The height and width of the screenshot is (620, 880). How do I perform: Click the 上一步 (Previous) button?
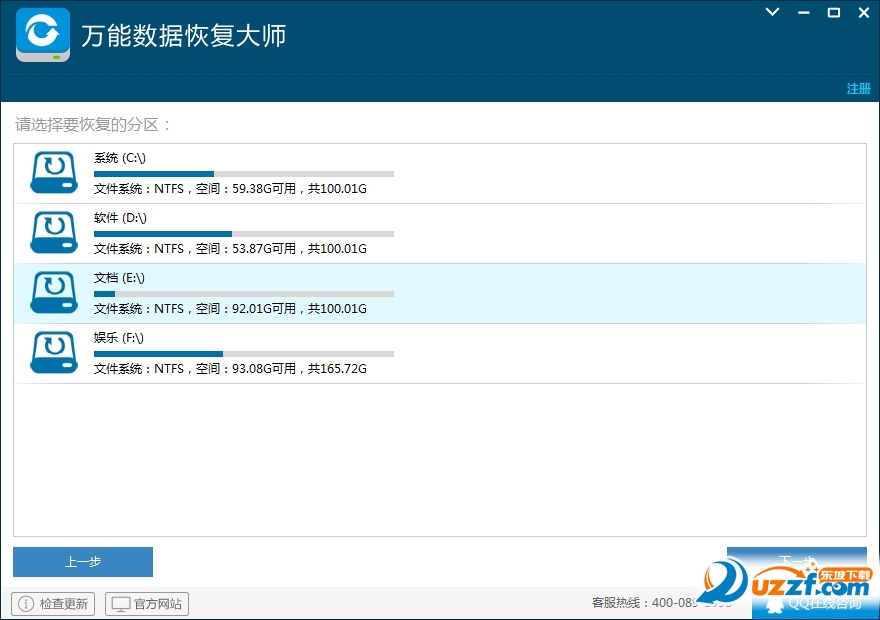coord(82,561)
